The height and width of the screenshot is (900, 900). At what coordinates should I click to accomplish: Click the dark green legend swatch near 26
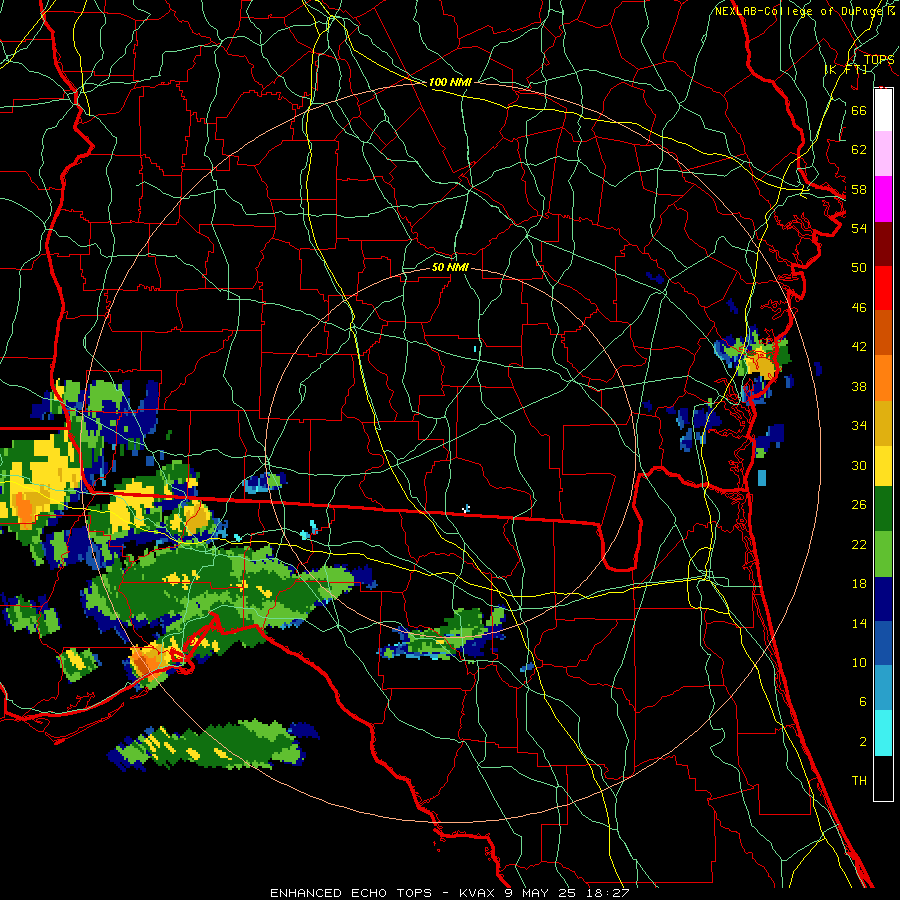883,509
